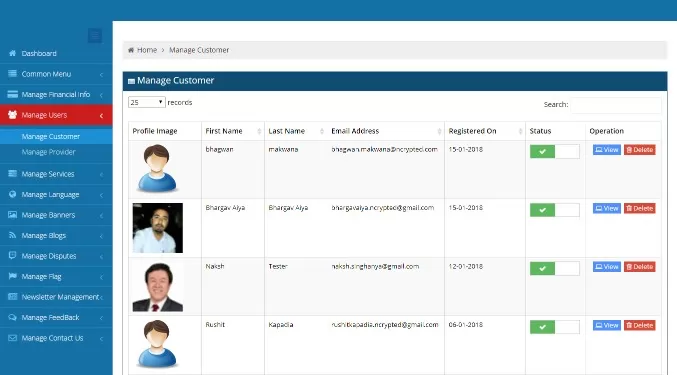The height and width of the screenshot is (375, 677).
Task: Click Rushit's default avatar image
Action: pyautogui.click(x=157, y=344)
